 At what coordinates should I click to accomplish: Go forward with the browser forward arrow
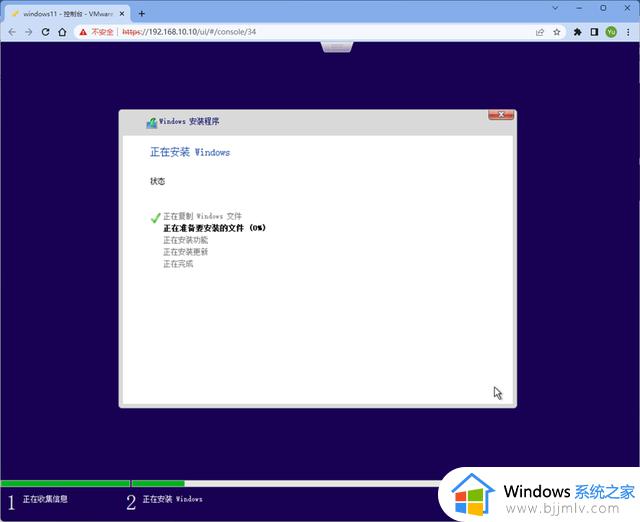point(29,32)
